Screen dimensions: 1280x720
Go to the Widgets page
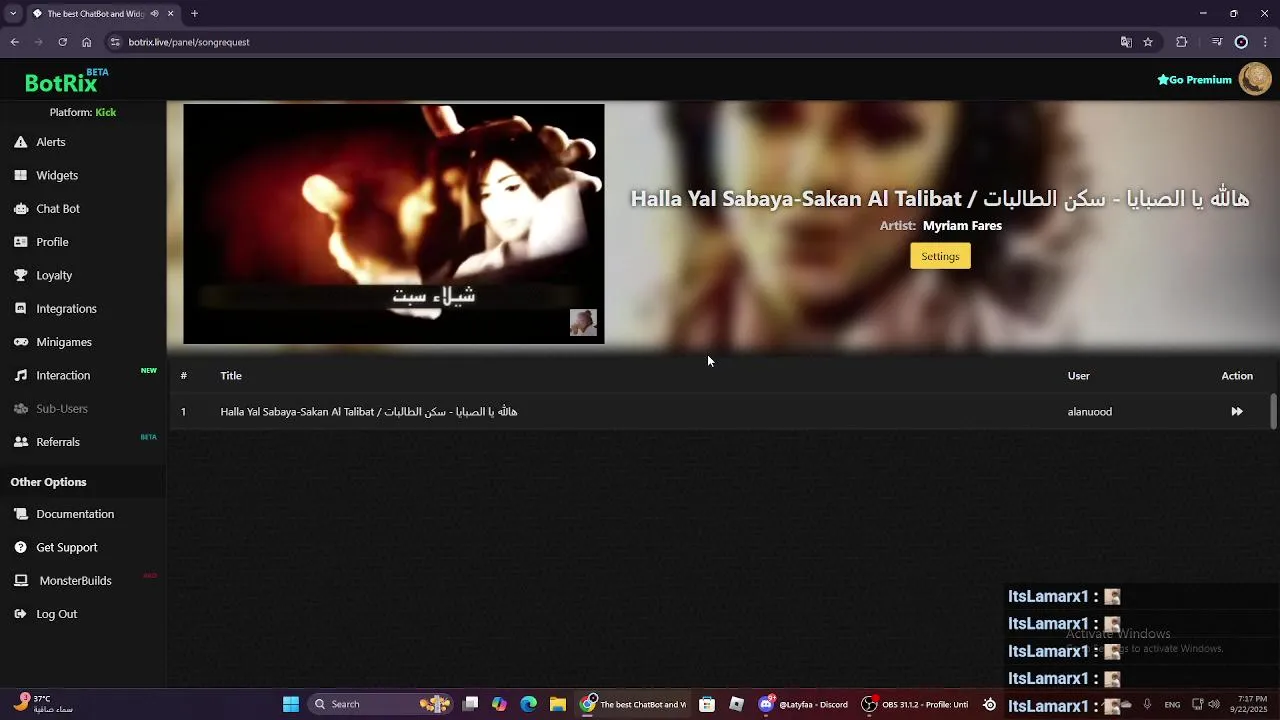tap(56, 175)
